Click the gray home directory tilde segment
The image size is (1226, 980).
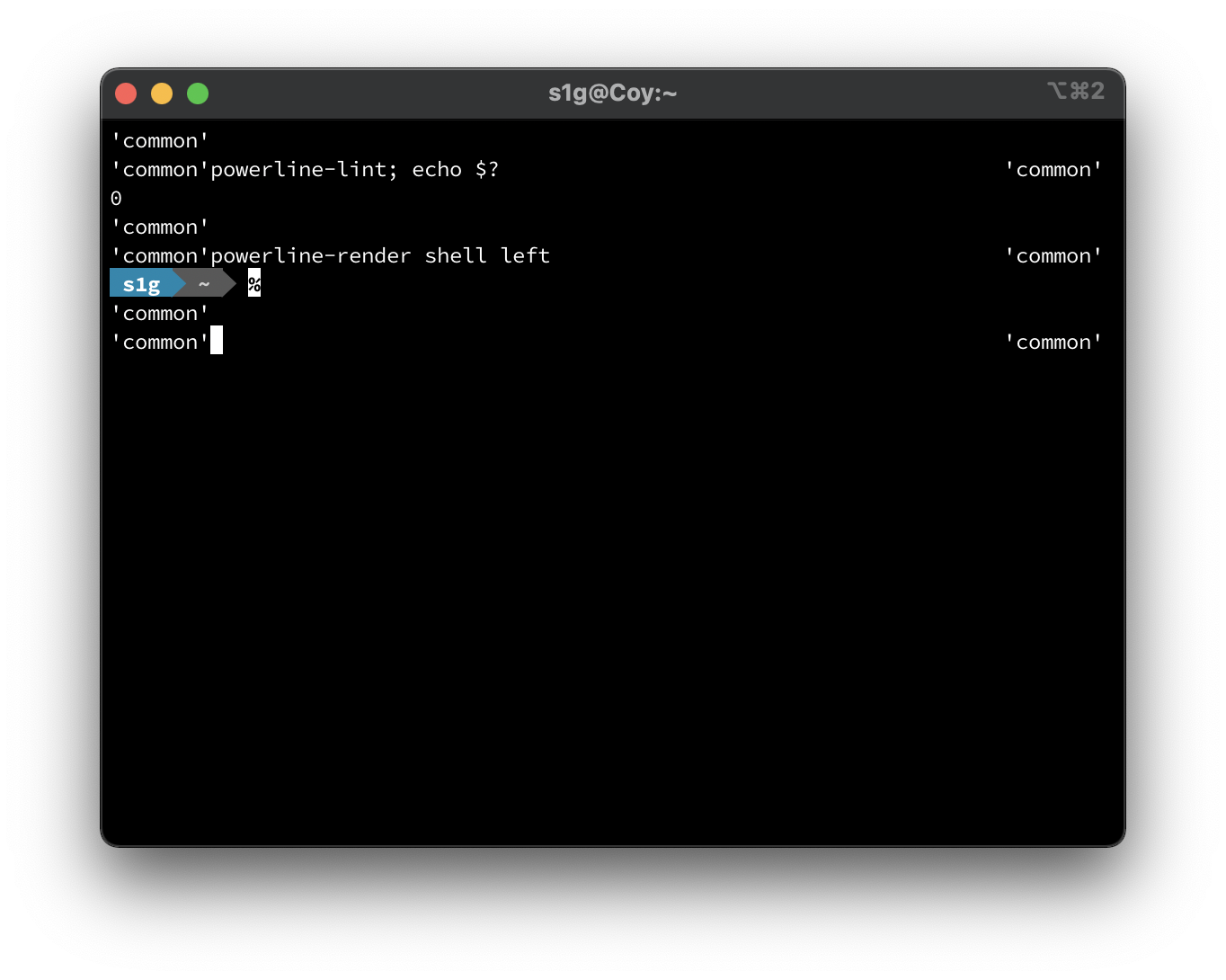pyautogui.click(x=203, y=282)
